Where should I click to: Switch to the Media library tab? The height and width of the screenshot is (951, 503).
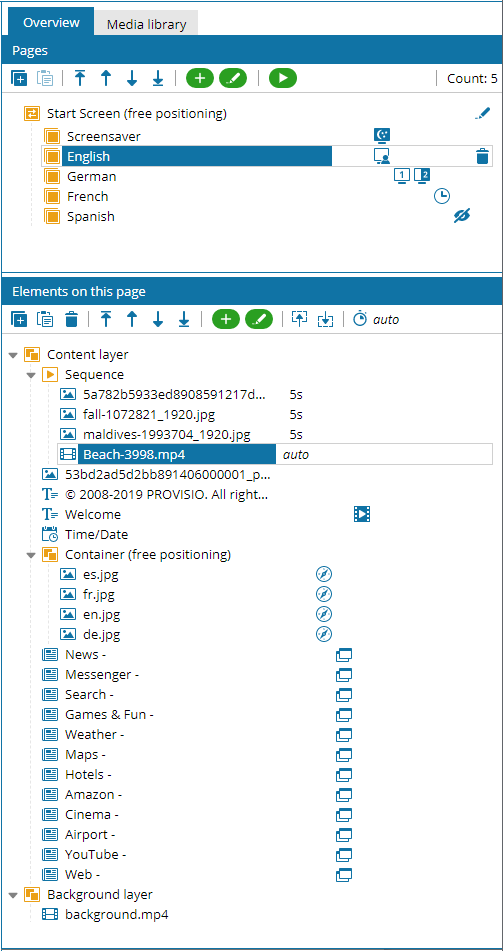[146, 25]
